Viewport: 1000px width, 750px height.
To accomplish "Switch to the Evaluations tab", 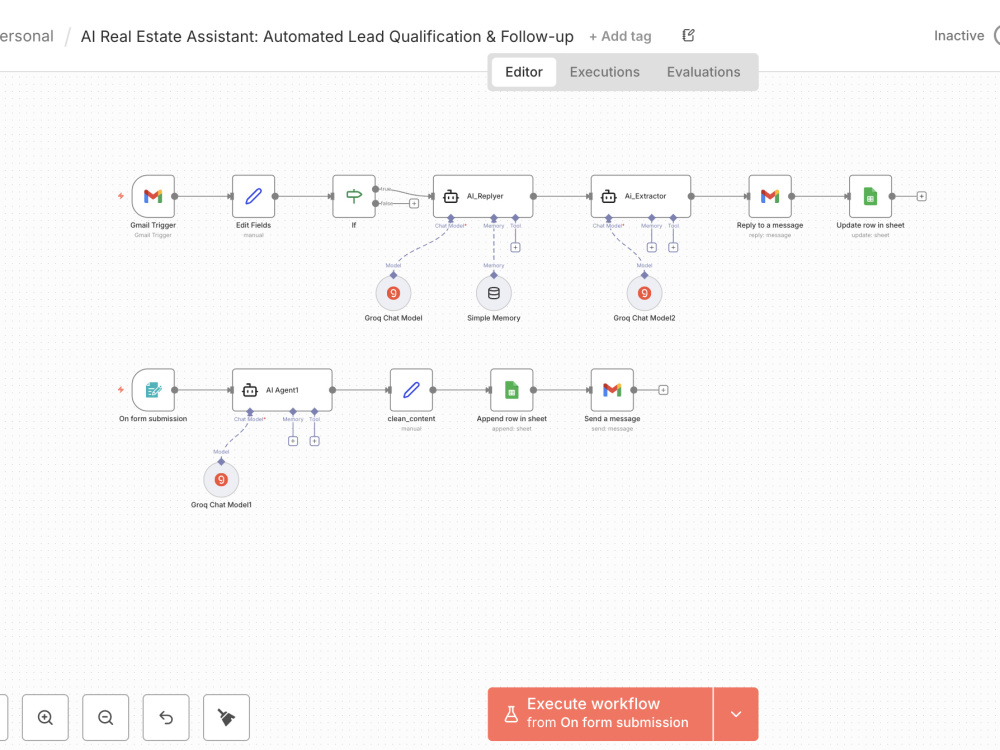I will click(x=703, y=72).
